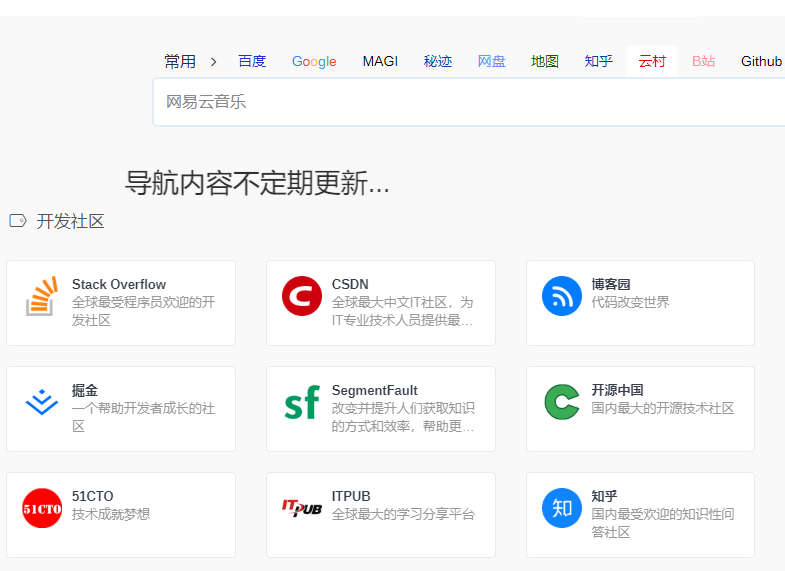Click description 国内最大的开源技术社区
Viewport: 785px width, 571px height.
[662, 408]
